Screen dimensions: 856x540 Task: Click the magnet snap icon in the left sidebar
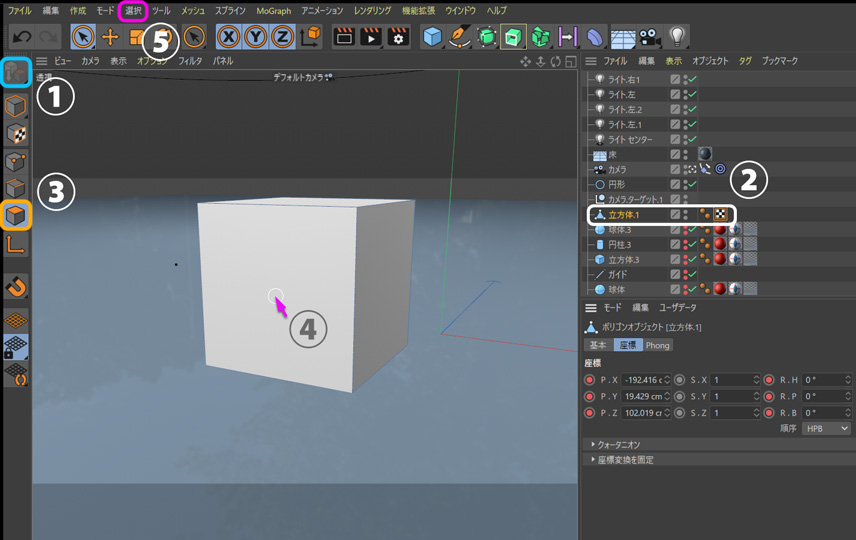[x=16, y=288]
